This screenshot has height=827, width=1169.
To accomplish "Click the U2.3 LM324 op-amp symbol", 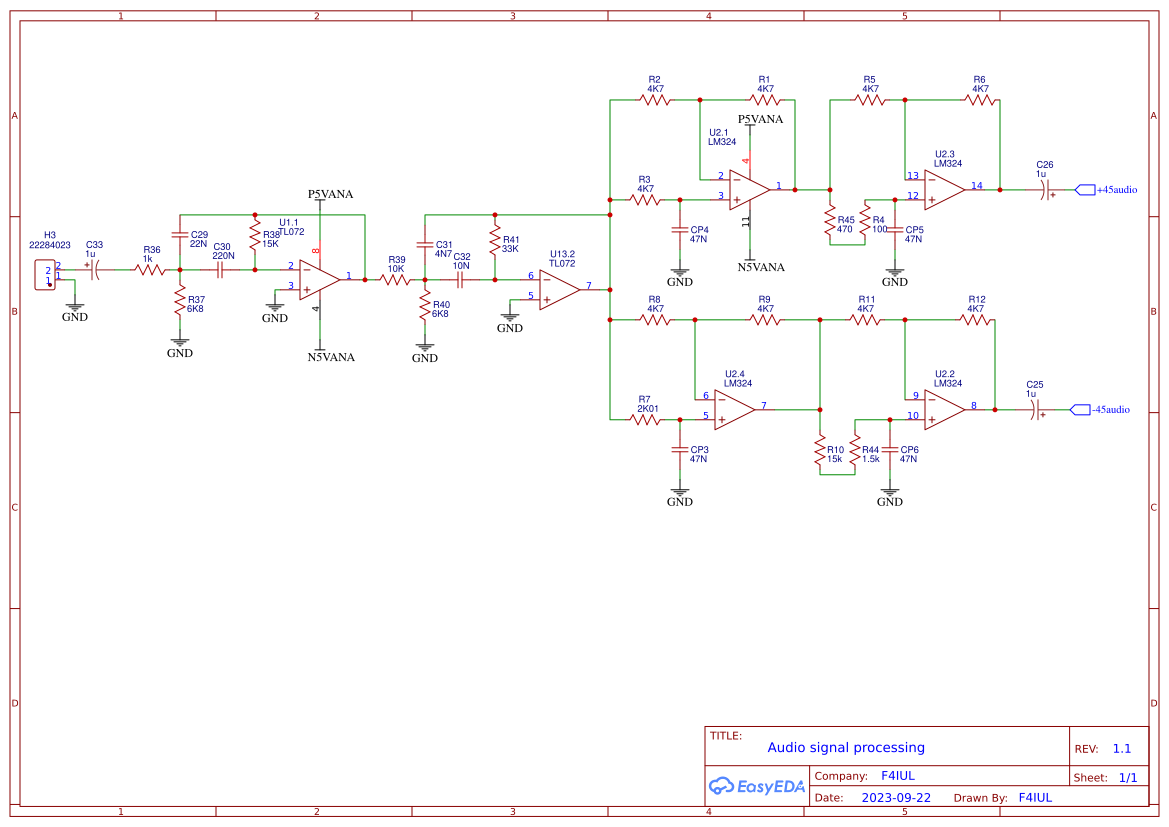I will pos(945,189).
